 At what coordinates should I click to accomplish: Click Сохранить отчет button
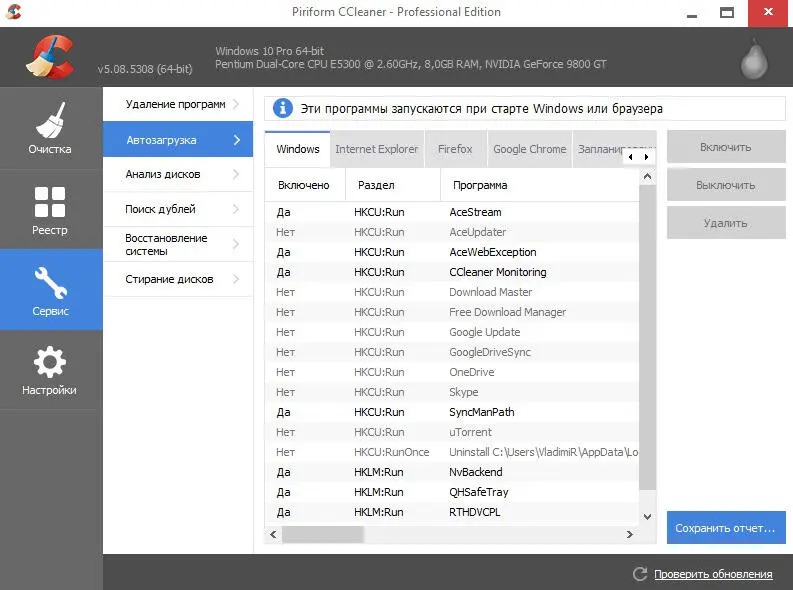tap(726, 528)
